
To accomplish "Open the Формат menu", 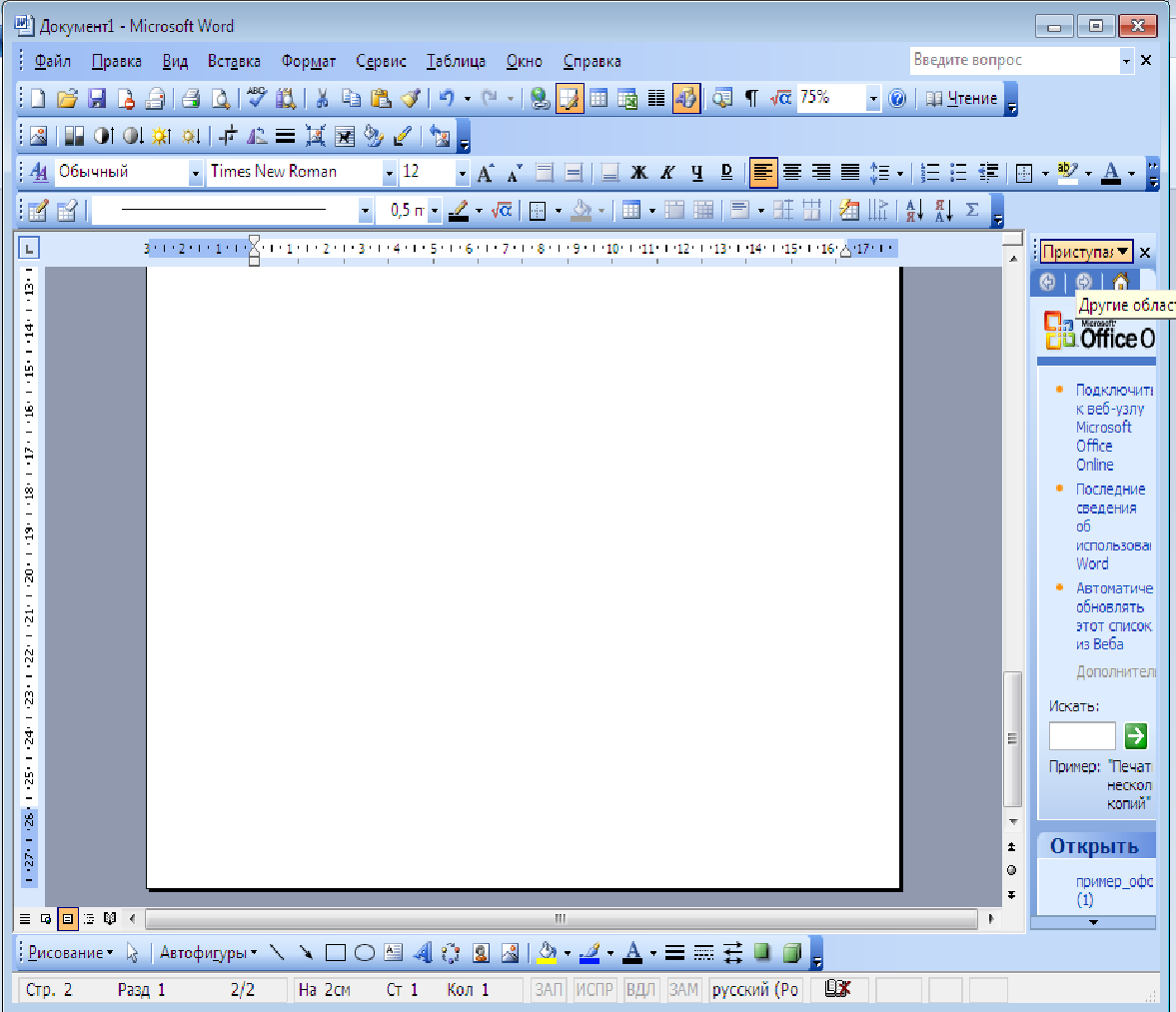I will 309,62.
